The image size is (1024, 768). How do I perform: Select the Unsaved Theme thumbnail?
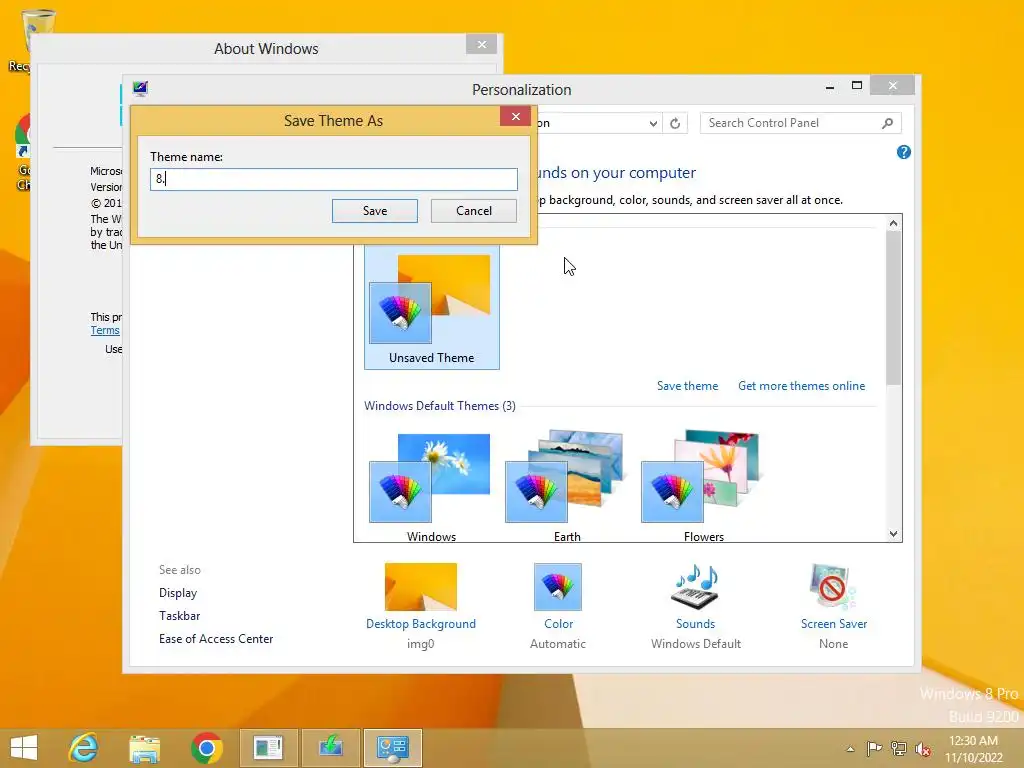point(432,307)
